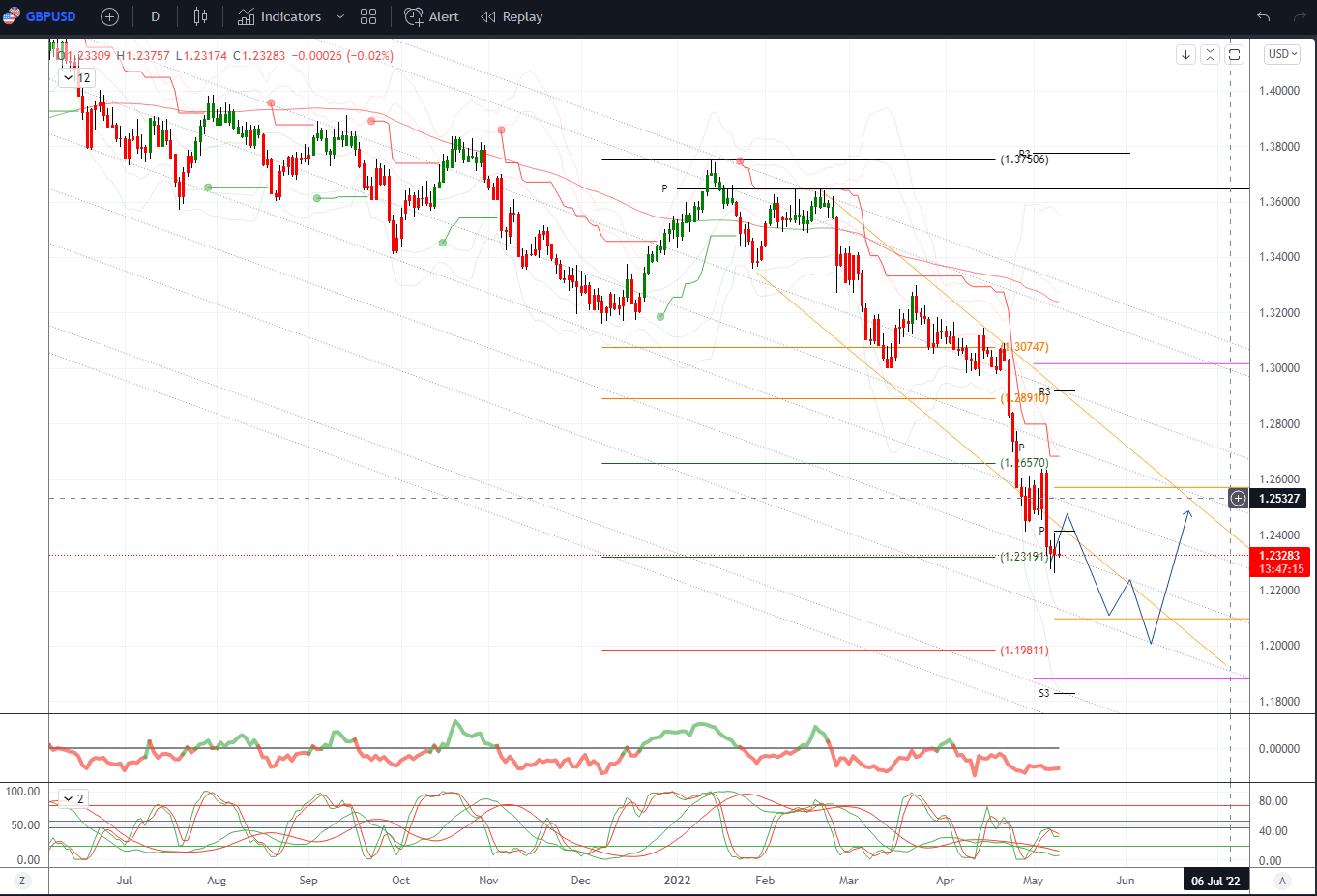Click the 1.25327 crosshair price label
The height and width of the screenshot is (896, 1317).
[x=1278, y=499]
